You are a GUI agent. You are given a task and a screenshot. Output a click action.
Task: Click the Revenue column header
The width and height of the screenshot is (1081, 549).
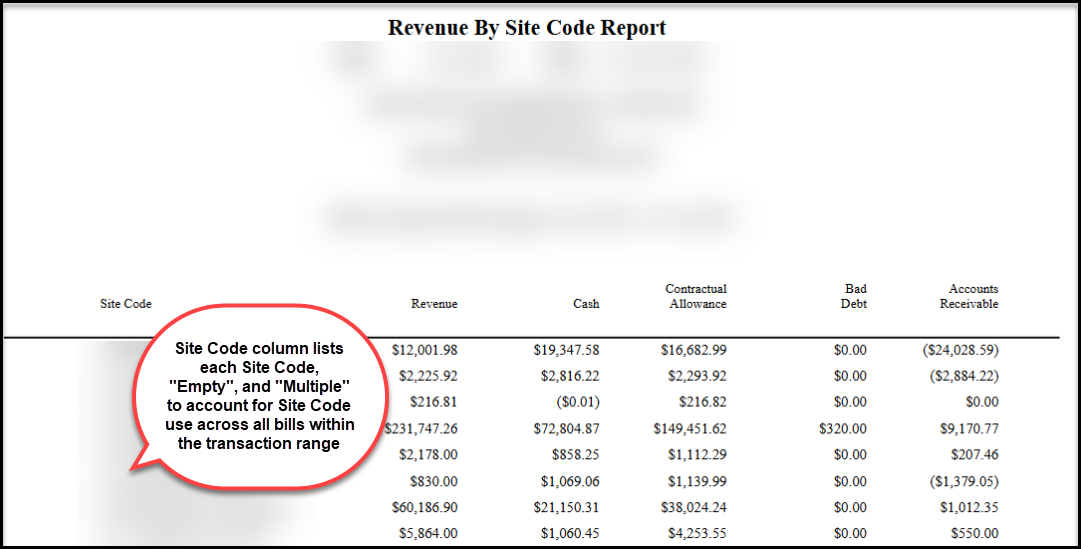[x=434, y=304]
